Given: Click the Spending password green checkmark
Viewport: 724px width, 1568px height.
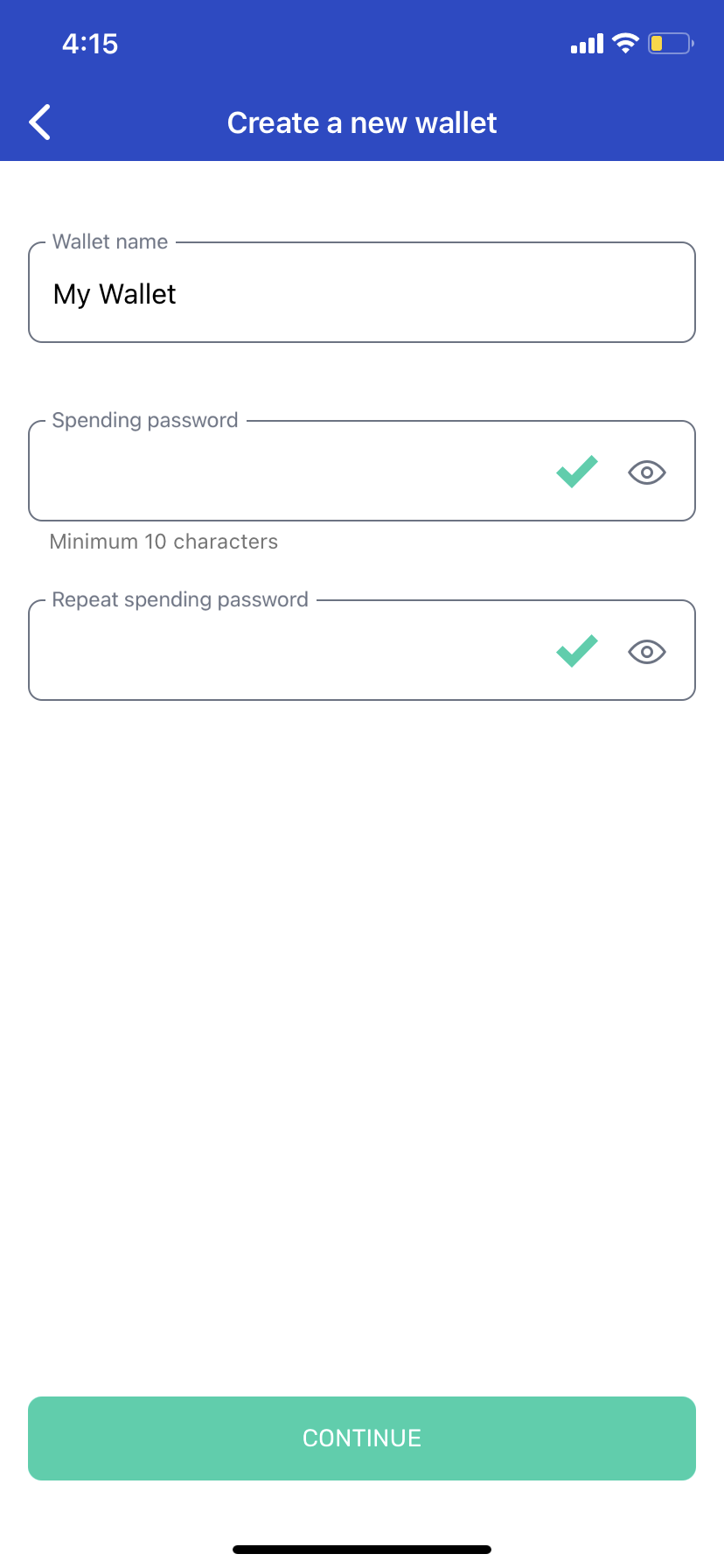Looking at the screenshot, I should (x=577, y=472).
